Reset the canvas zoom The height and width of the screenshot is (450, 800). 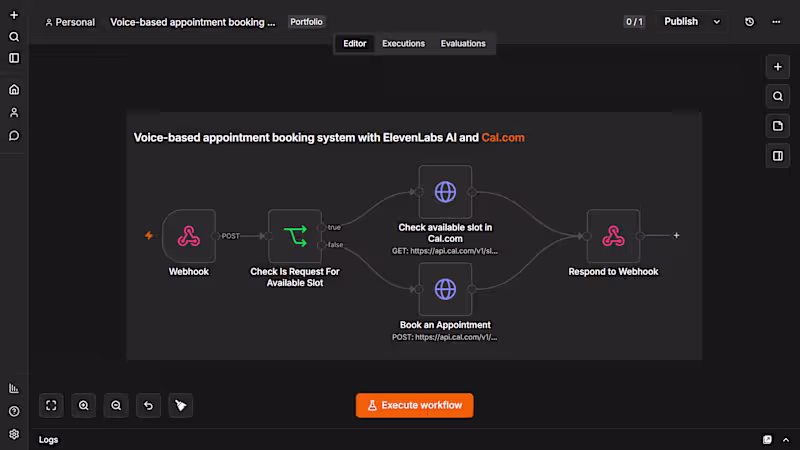point(148,405)
